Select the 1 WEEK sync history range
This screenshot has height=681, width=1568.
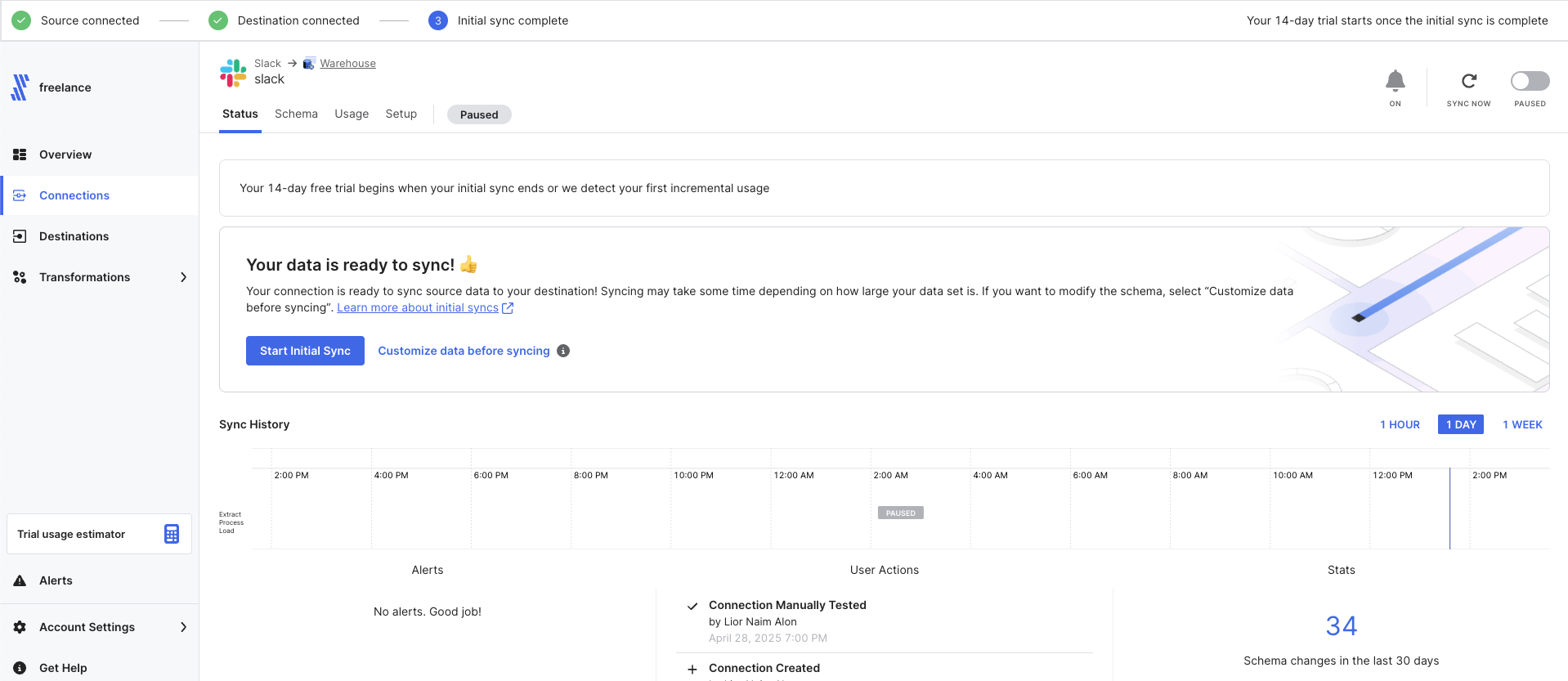click(x=1522, y=424)
